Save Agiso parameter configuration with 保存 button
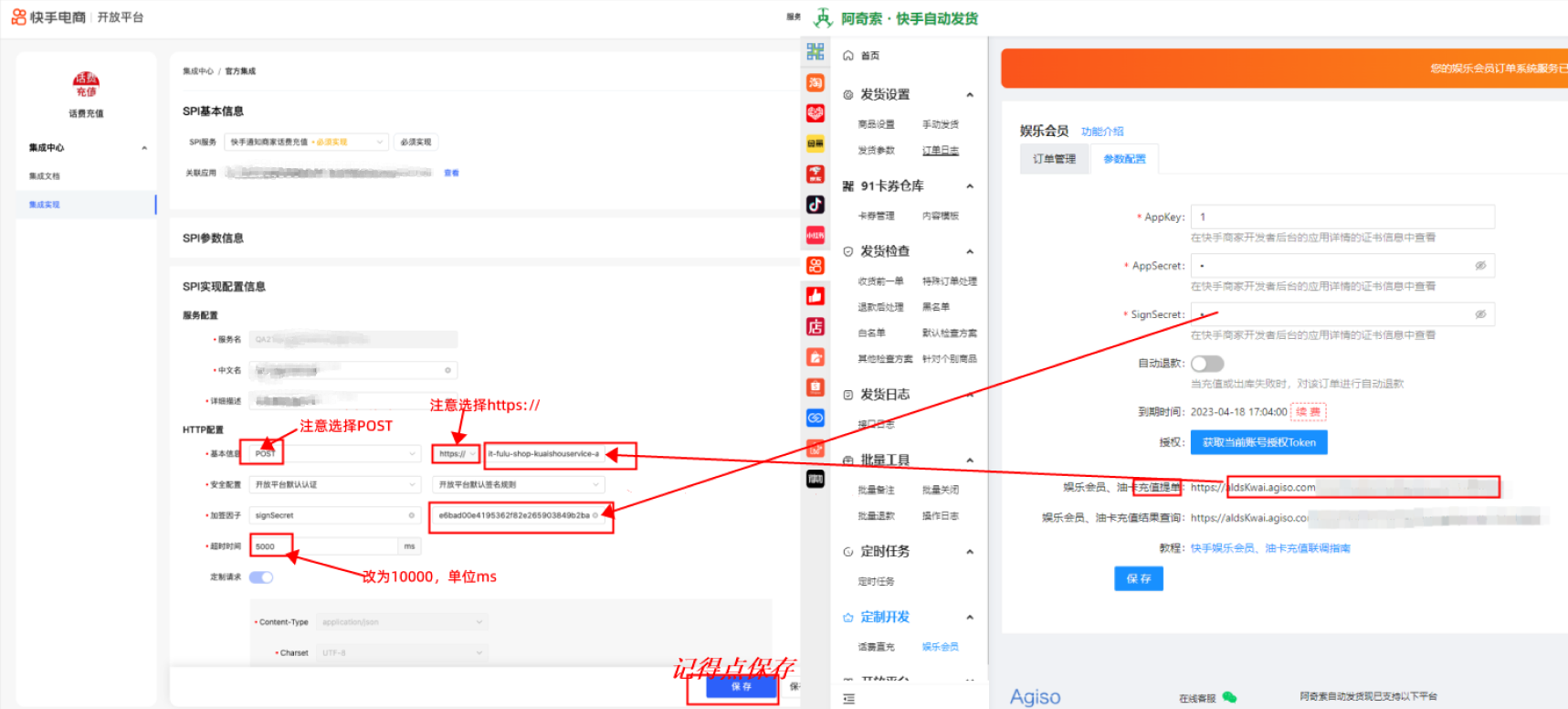The image size is (1568, 709). [1139, 578]
